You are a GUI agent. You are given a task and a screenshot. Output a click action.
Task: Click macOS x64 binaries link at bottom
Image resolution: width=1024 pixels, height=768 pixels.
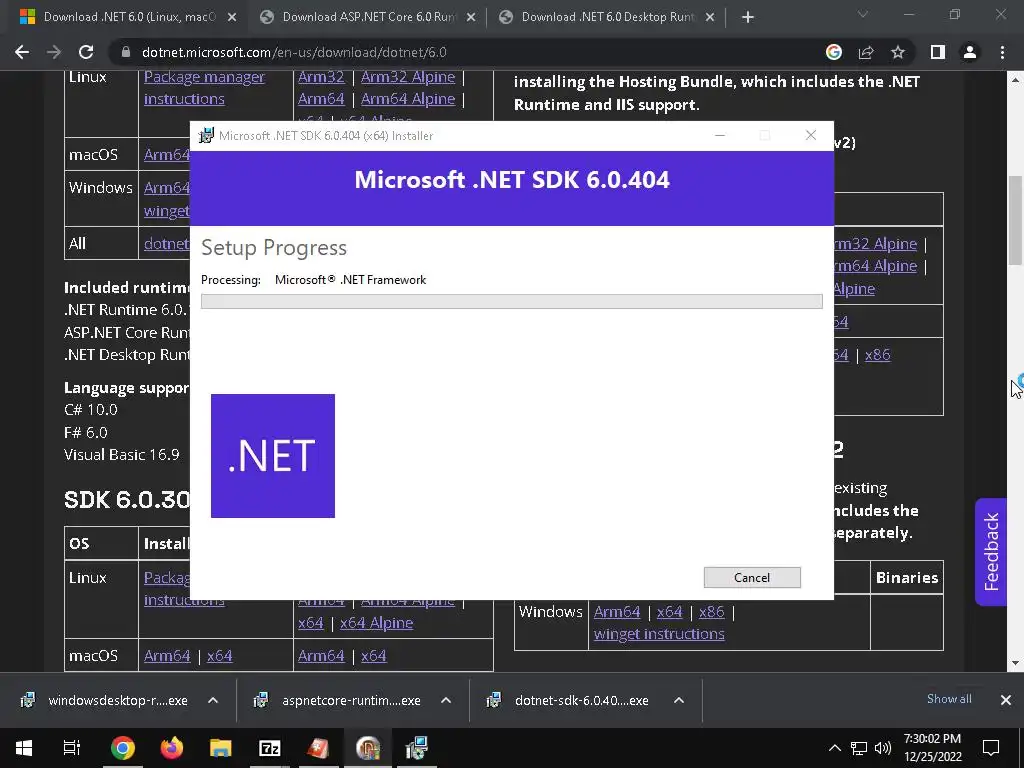pyautogui.click(x=374, y=656)
